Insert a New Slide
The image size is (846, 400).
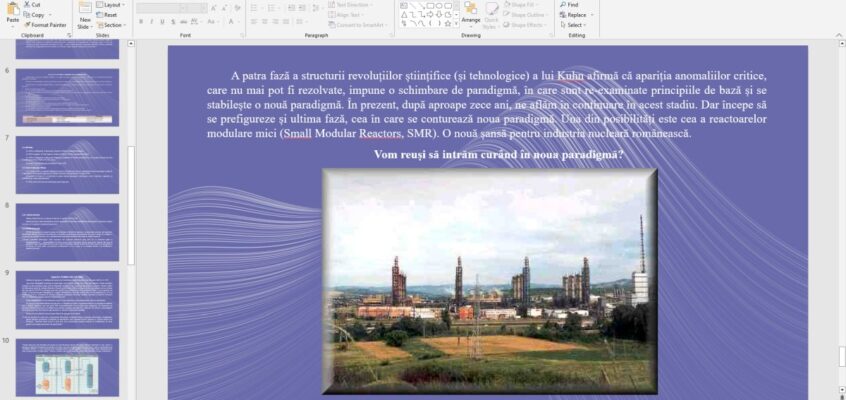(85, 15)
